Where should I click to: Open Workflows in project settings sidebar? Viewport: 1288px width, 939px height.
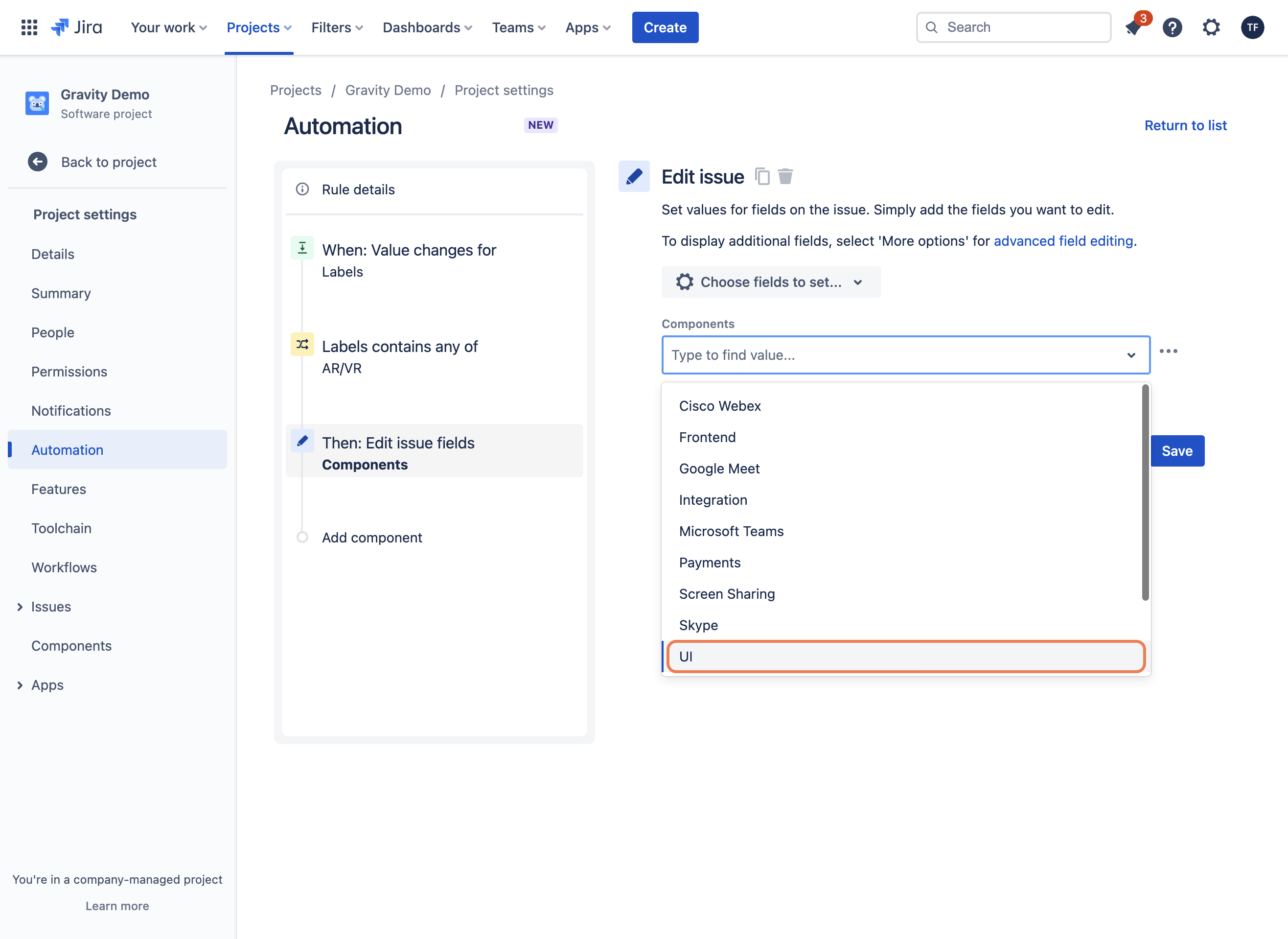pyautogui.click(x=64, y=567)
